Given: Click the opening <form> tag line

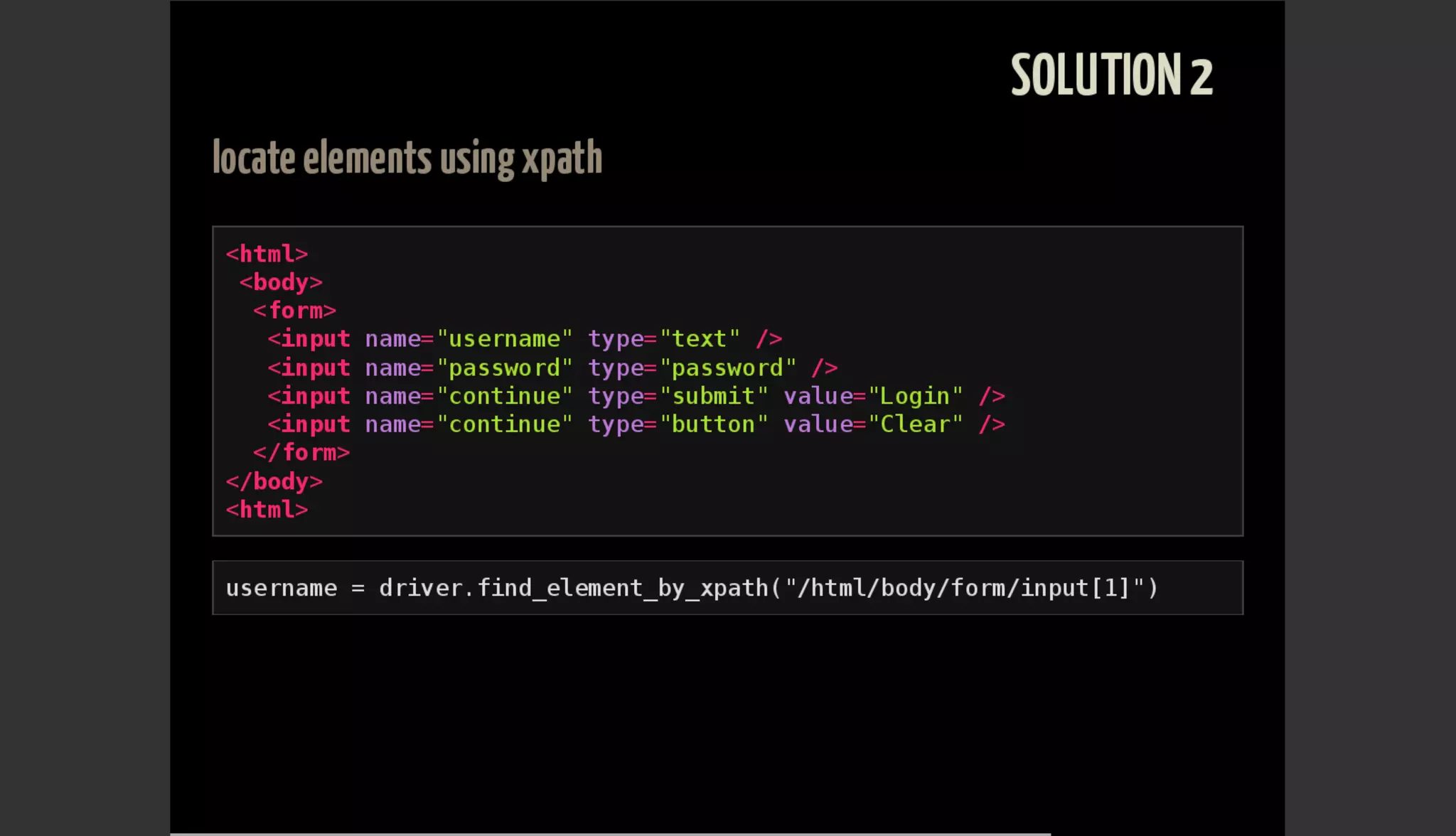Looking at the screenshot, I should click(x=294, y=311).
